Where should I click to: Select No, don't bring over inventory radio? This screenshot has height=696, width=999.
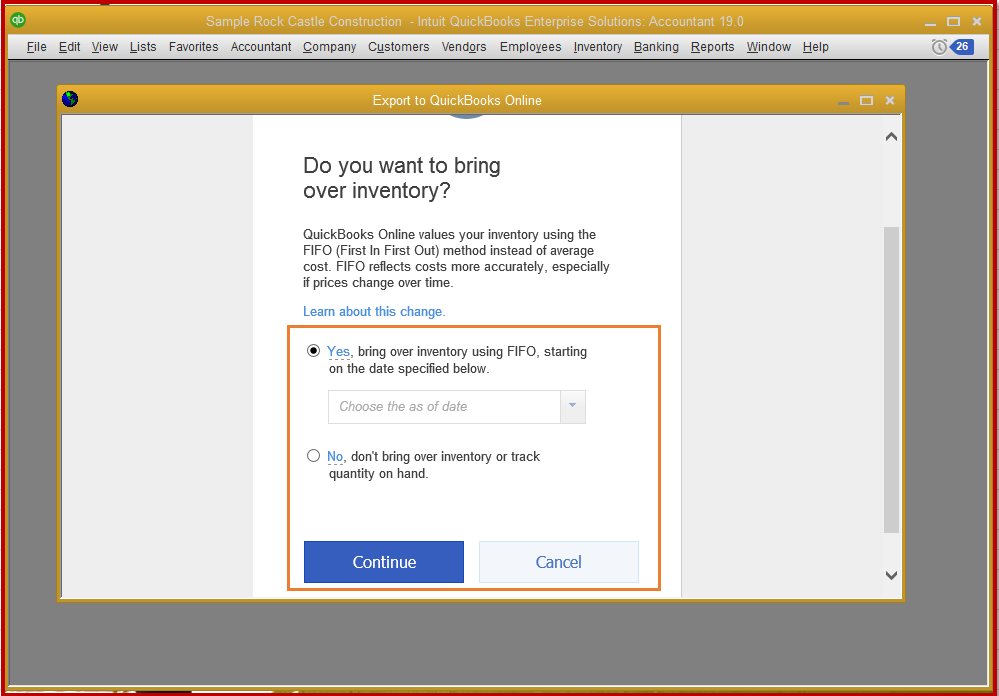click(x=313, y=456)
